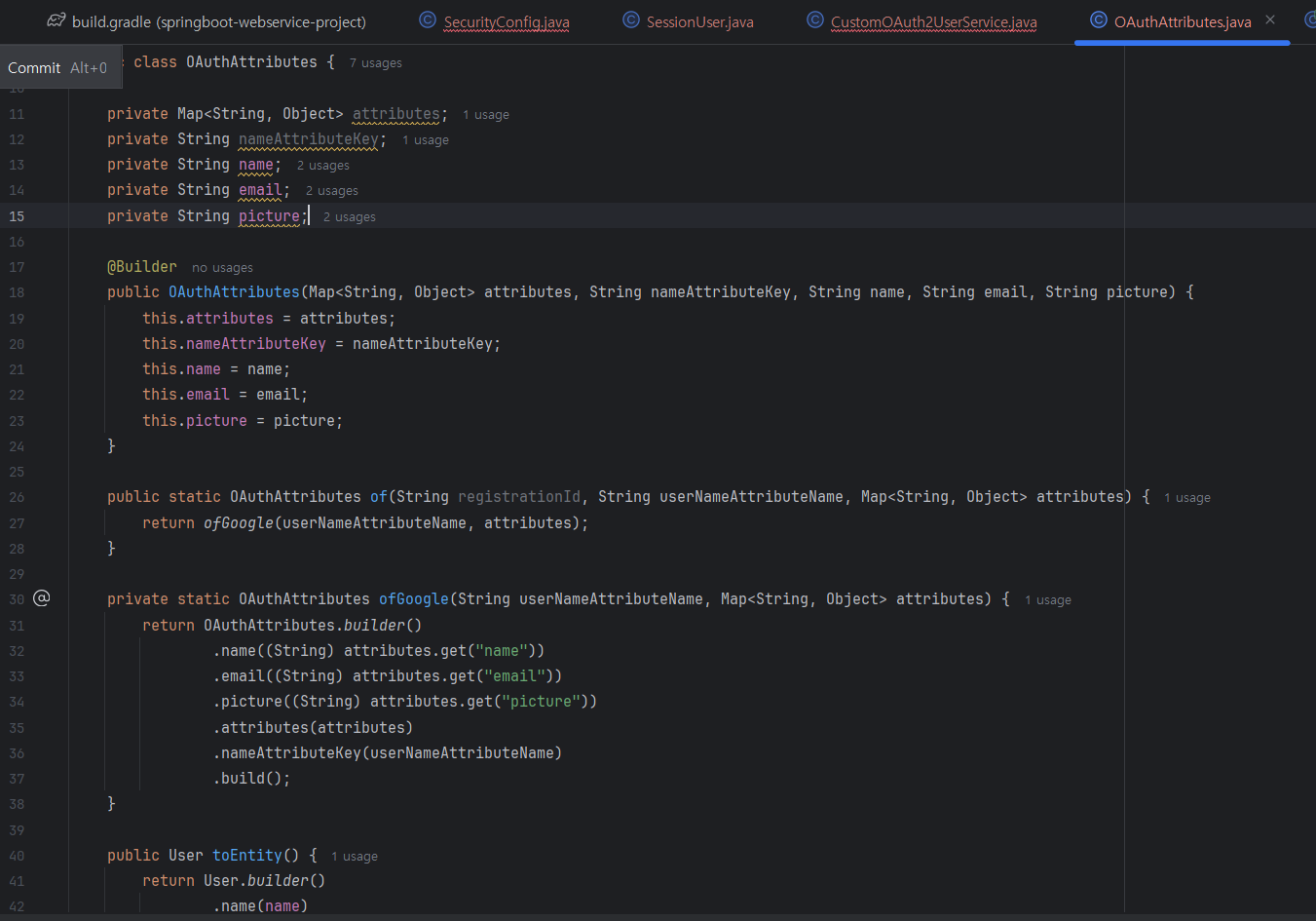Click the @ gutter icon on line 30

coord(41,598)
